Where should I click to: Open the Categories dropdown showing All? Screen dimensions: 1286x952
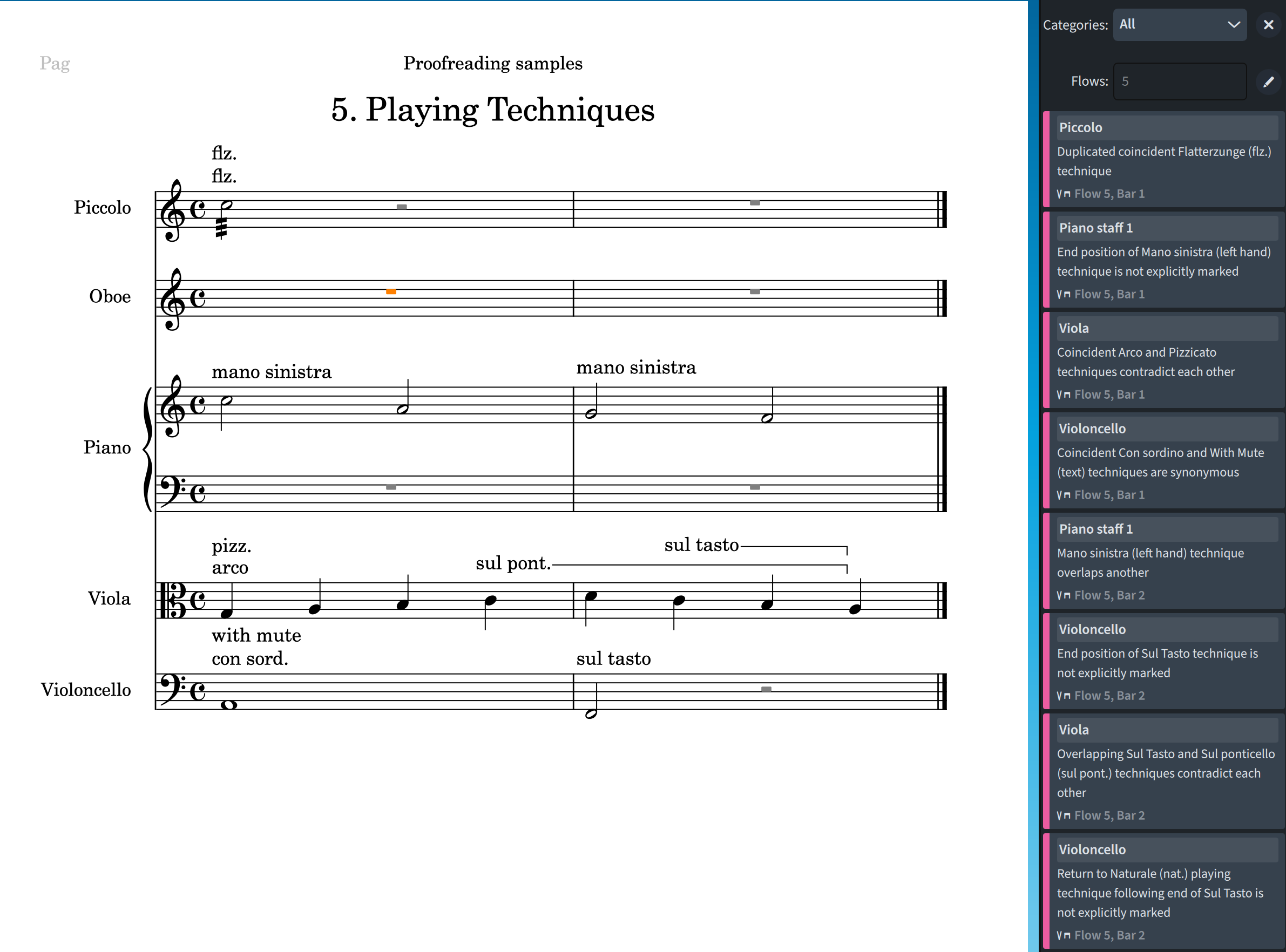click(x=1179, y=25)
